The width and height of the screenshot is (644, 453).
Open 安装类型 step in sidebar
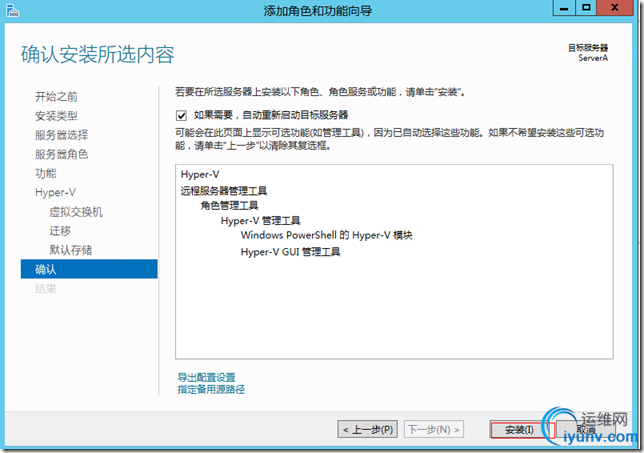coord(56,116)
